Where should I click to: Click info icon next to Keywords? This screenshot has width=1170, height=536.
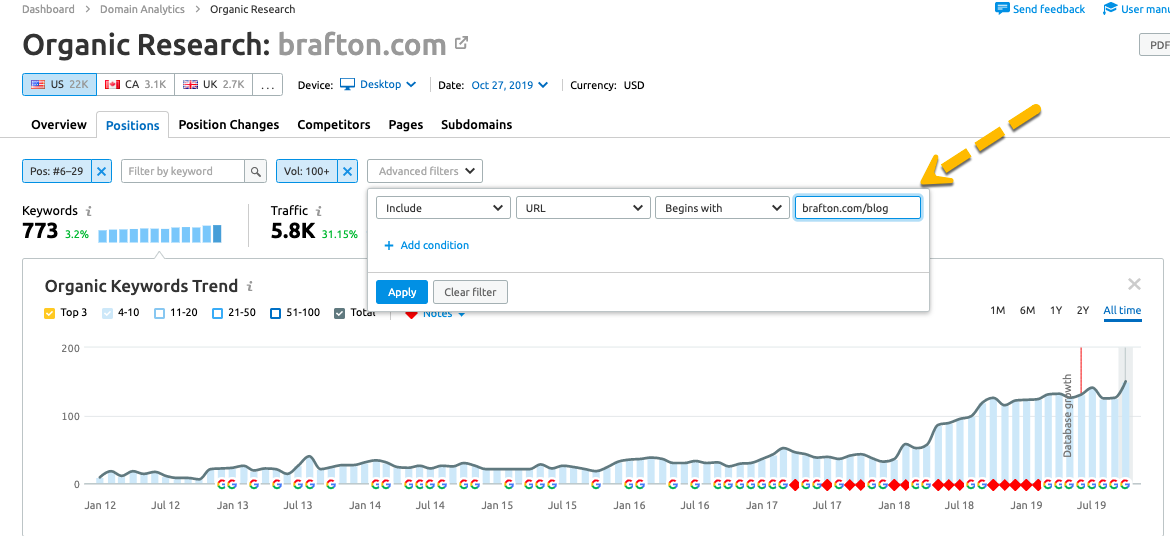89,211
